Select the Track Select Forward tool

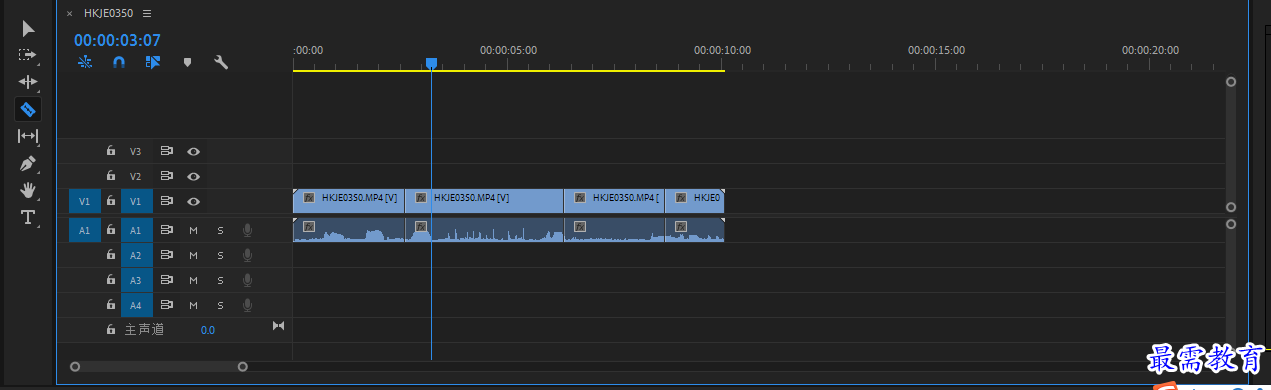point(28,55)
